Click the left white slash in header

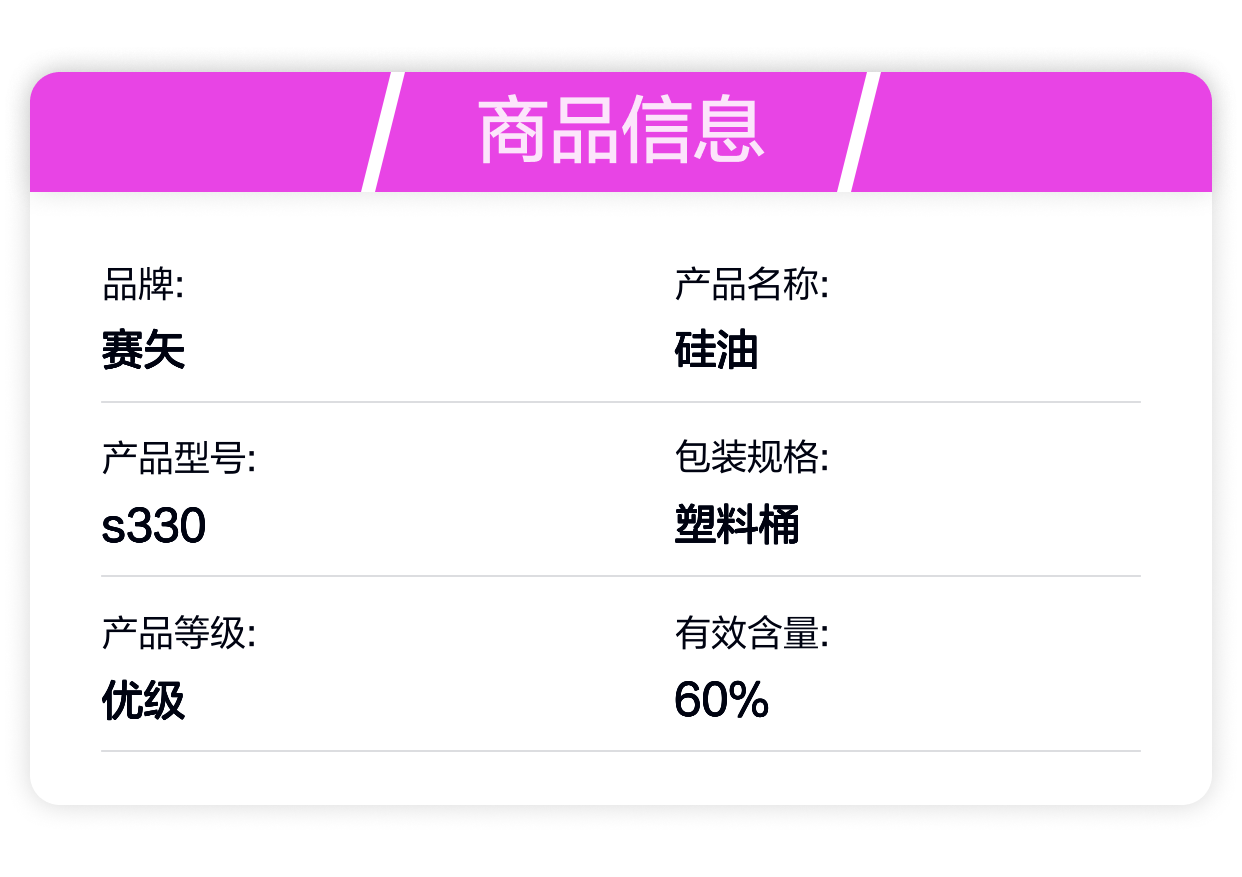(x=383, y=131)
